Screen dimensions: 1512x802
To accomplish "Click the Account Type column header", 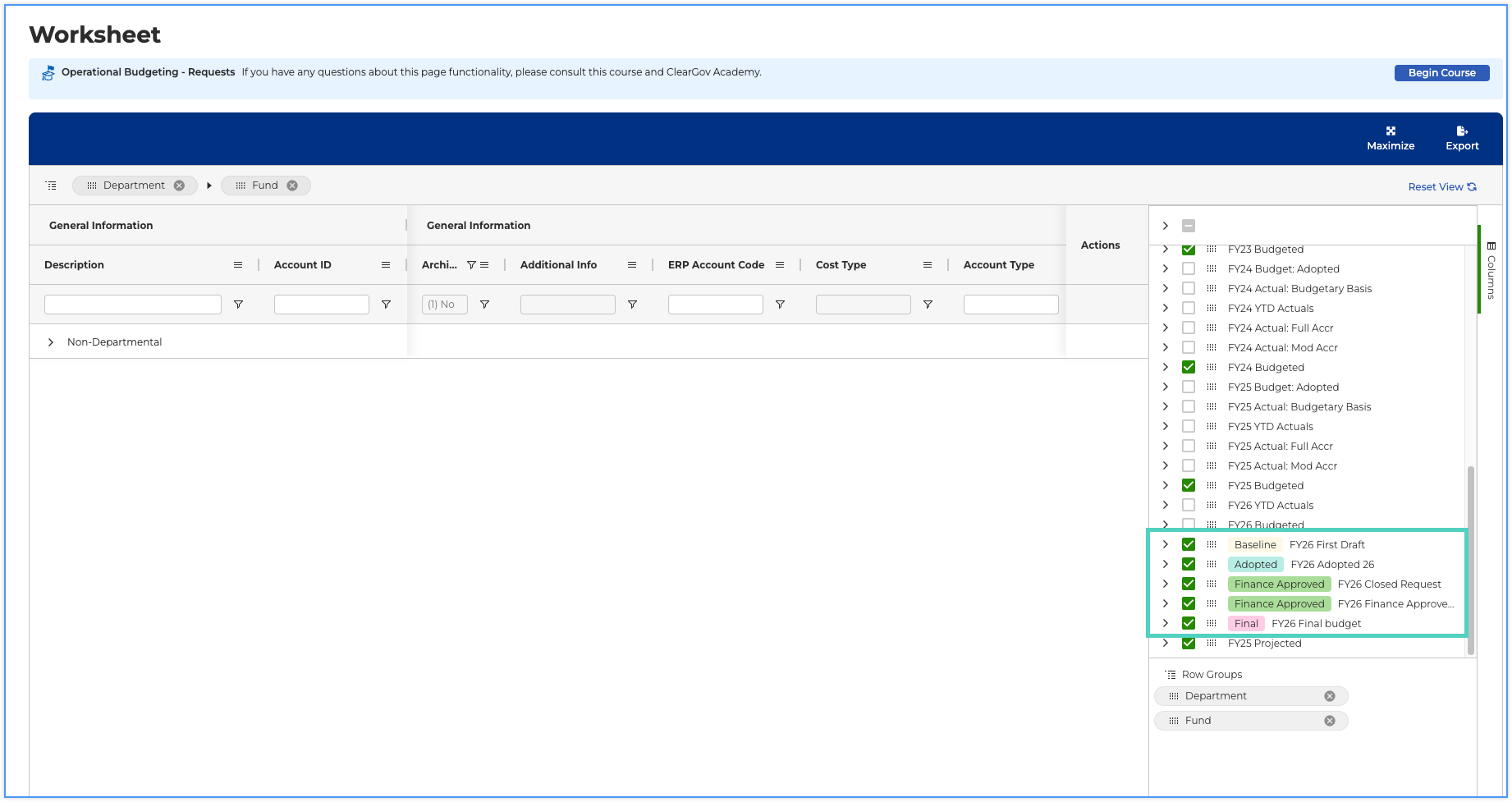I will click(999, 265).
